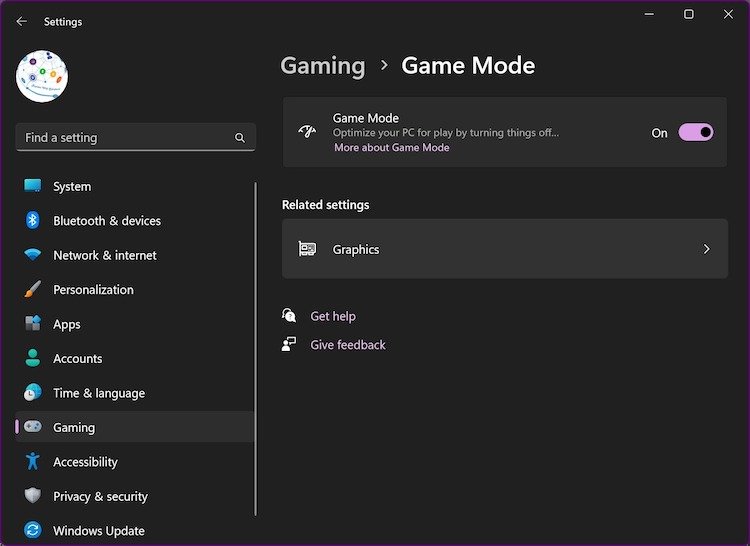Click the Privacy & security shield icon
The height and width of the screenshot is (546, 750).
pyautogui.click(x=33, y=496)
